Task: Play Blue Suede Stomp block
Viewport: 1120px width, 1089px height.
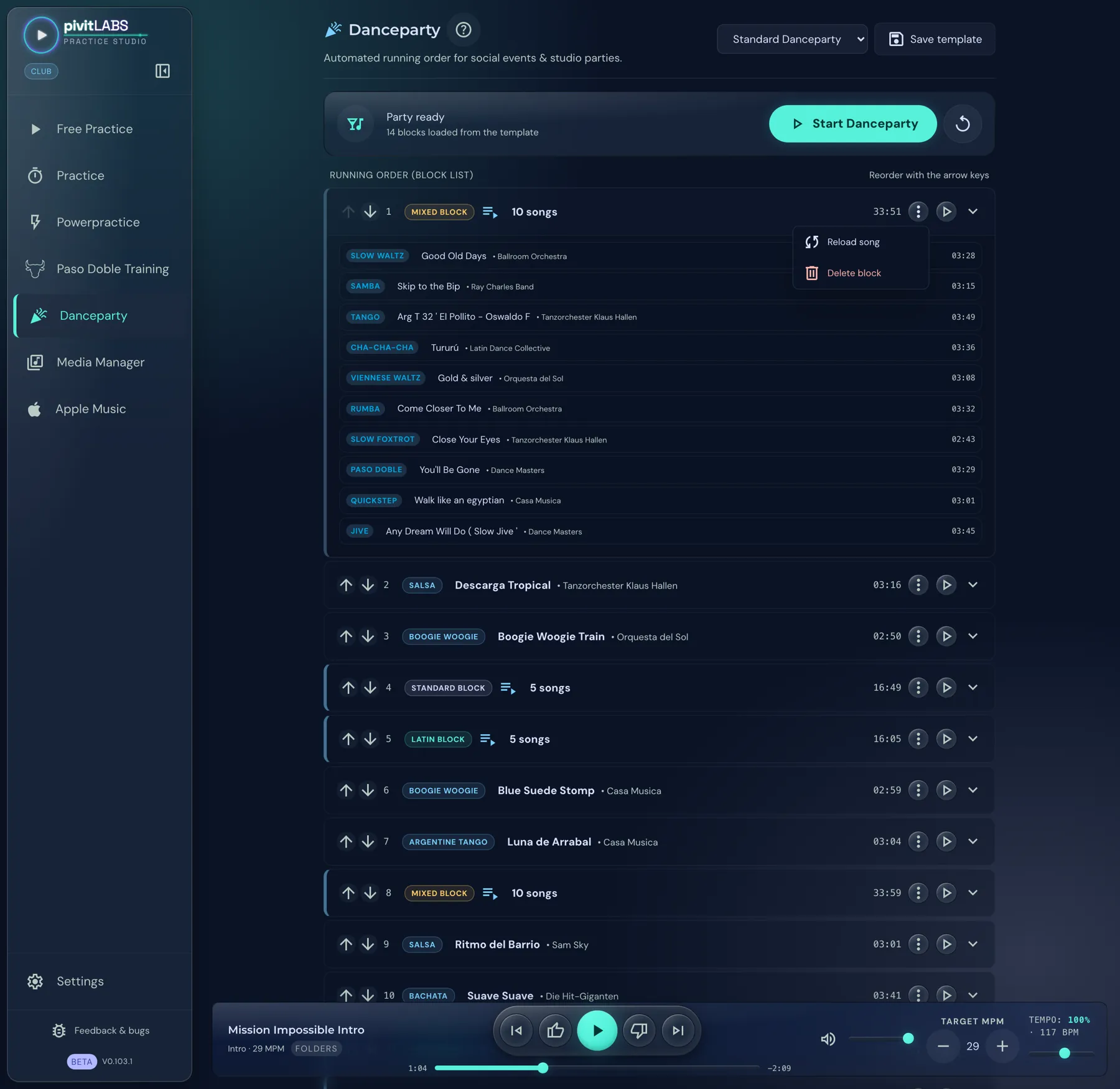Action: pyautogui.click(x=946, y=790)
